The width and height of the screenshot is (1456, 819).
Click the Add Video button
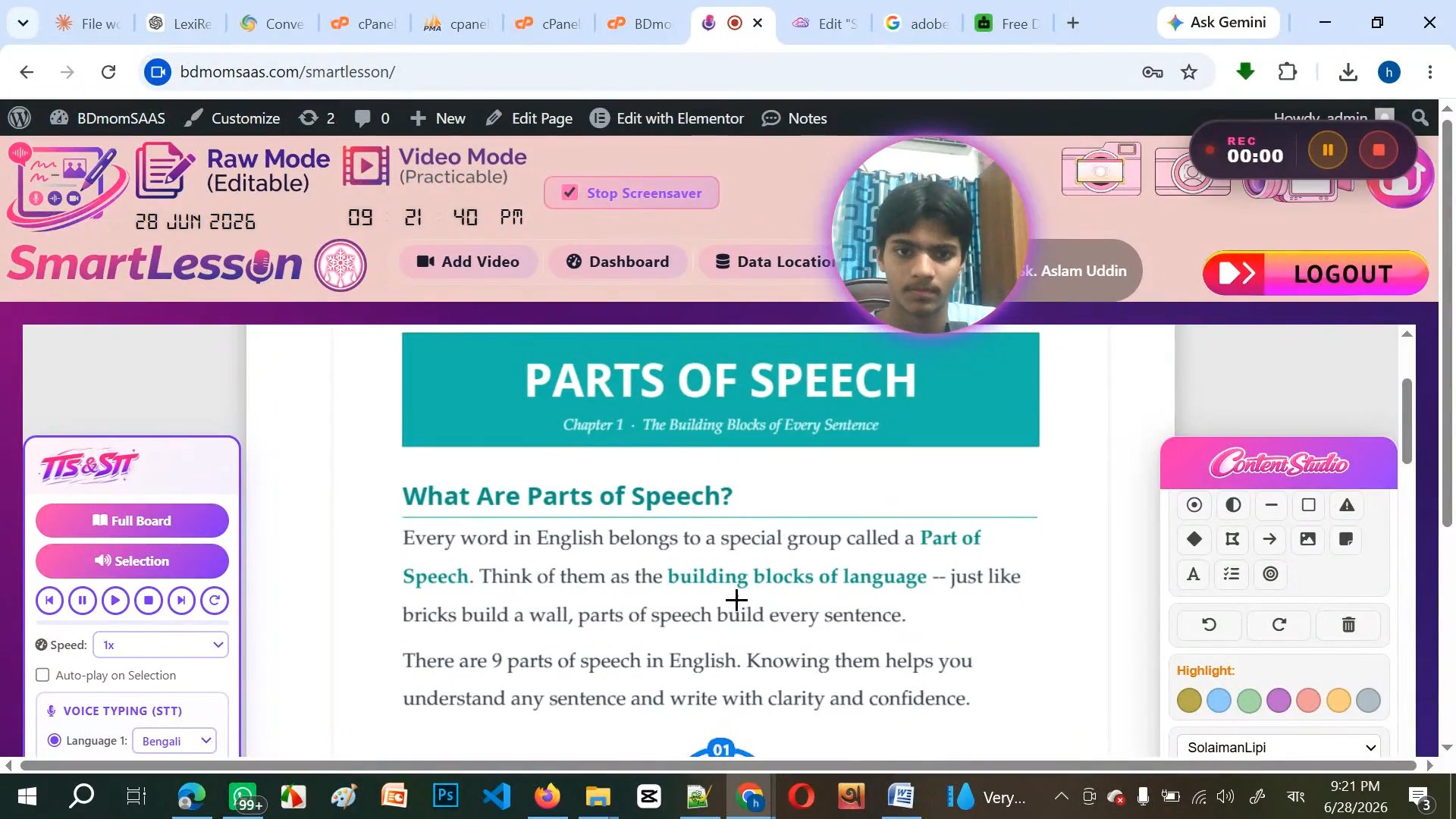click(468, 262)
